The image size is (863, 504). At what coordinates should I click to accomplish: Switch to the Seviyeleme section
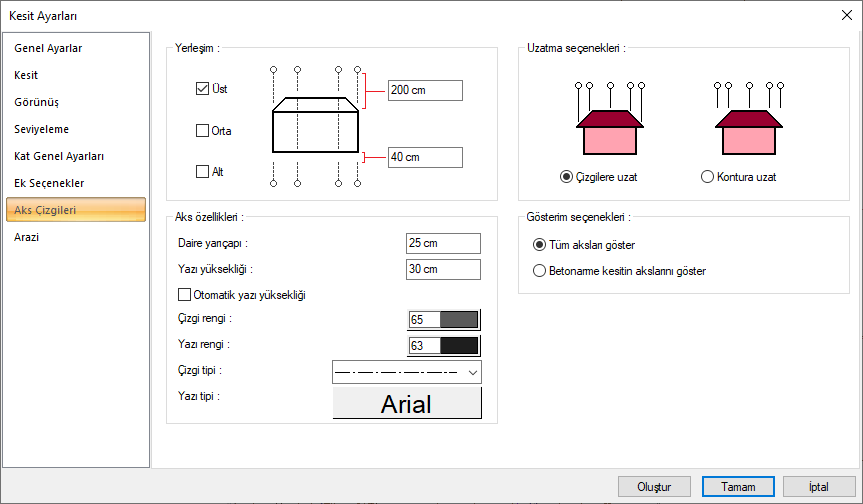[42, 129]
